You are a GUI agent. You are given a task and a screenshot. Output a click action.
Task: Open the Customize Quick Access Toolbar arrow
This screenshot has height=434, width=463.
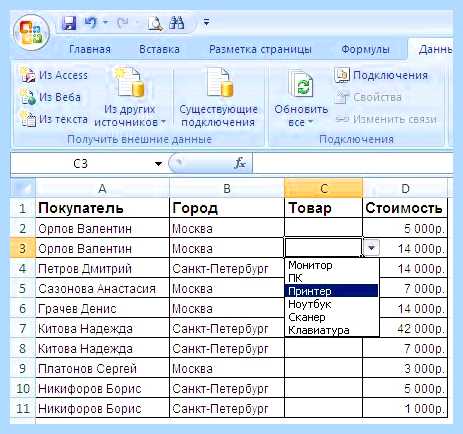[206, 23]
